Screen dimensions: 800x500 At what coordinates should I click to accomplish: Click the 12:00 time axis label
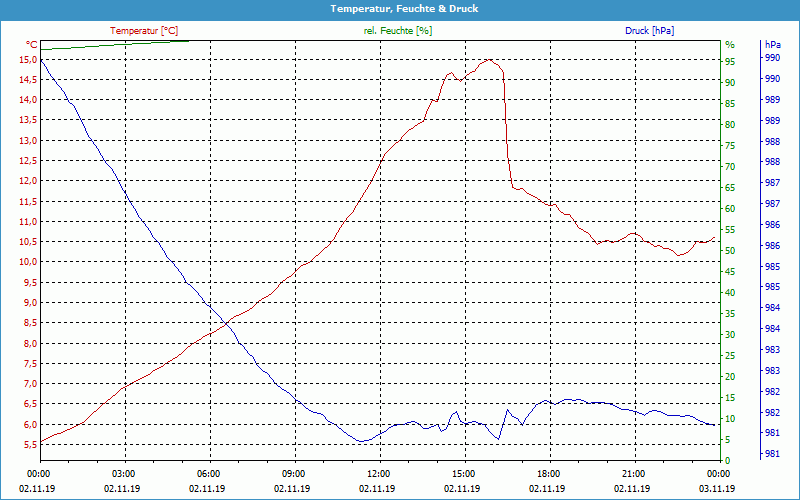click(x=379, y=473)
